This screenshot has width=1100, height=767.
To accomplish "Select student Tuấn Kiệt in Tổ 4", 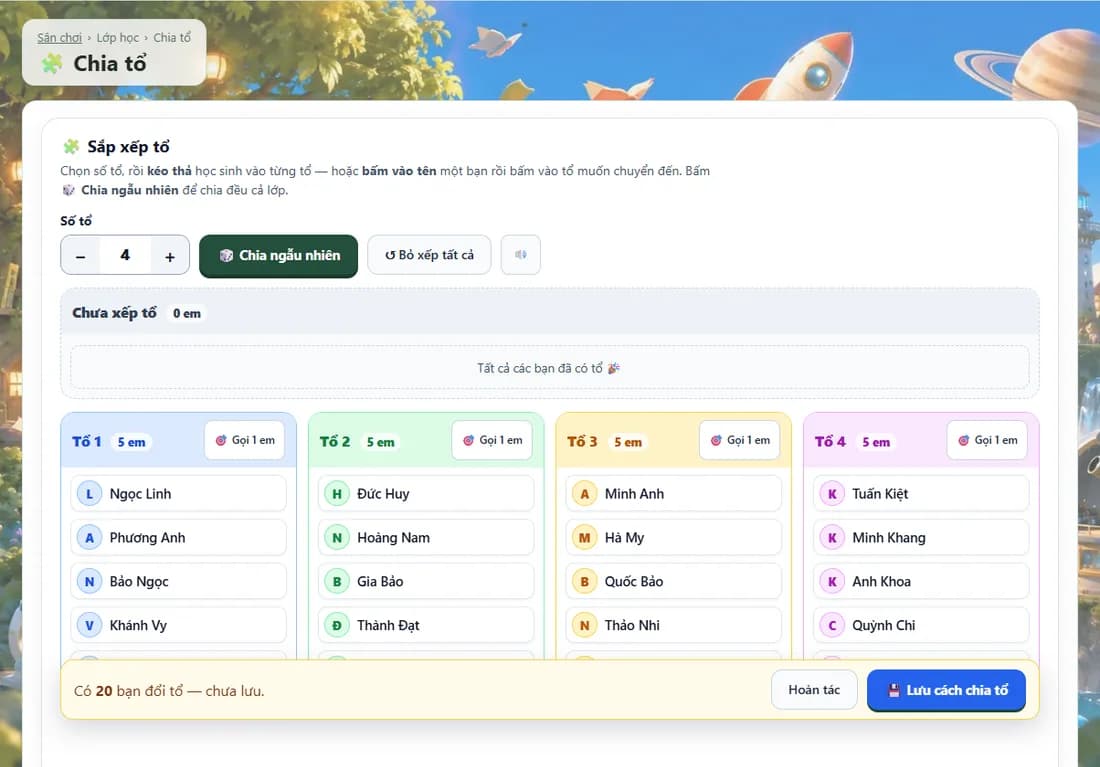I will (x=921, y=494).
